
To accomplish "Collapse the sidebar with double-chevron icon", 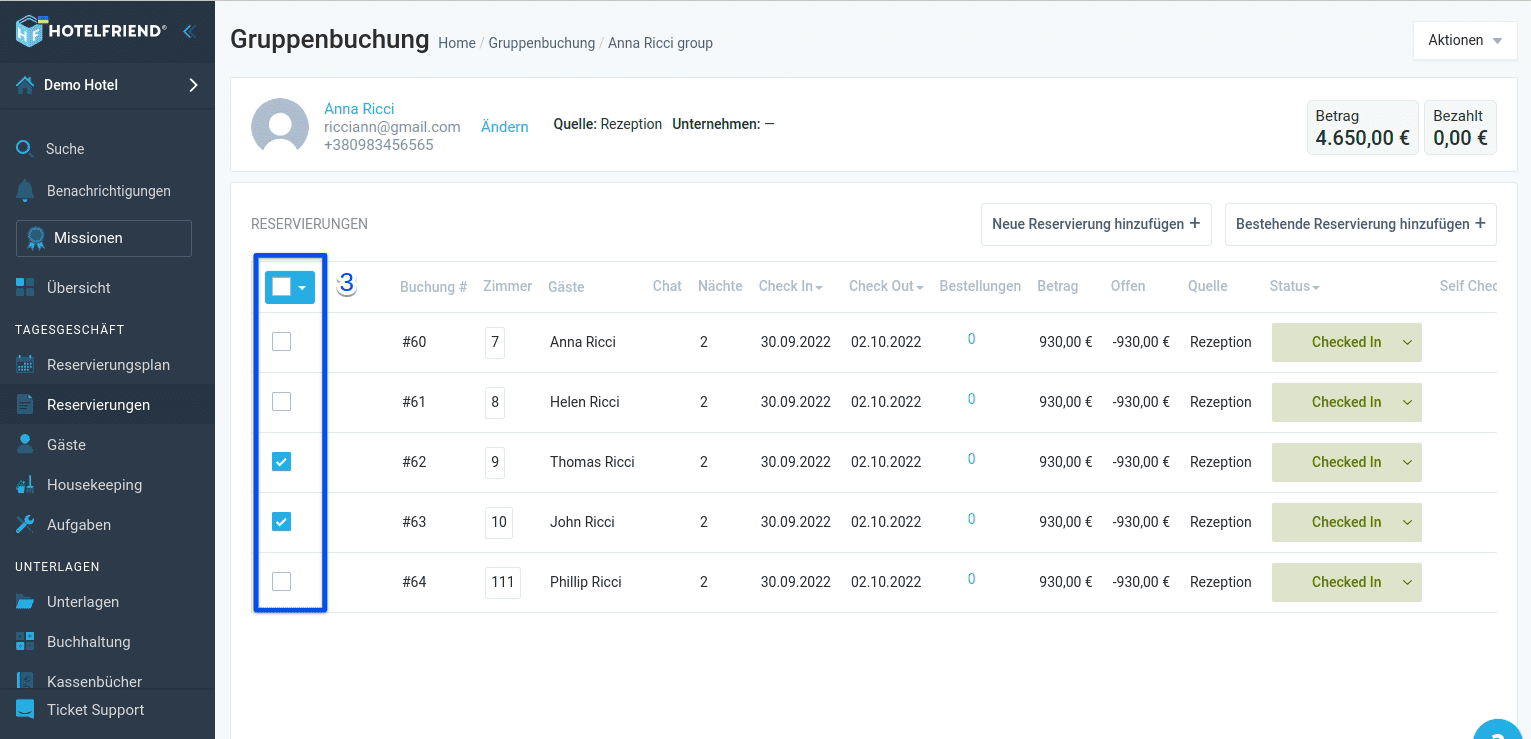I will pyautogui.click(x=188, y=31).
